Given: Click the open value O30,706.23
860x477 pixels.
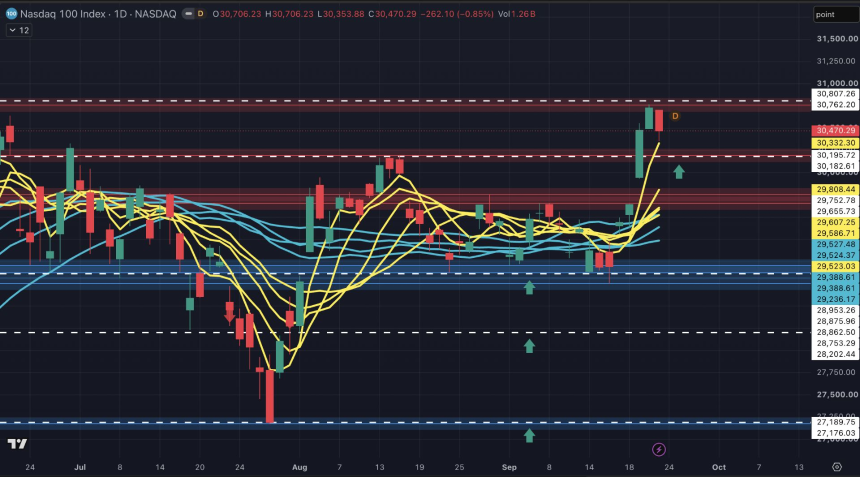Looking at the screenshot, I should pos(237,14).
